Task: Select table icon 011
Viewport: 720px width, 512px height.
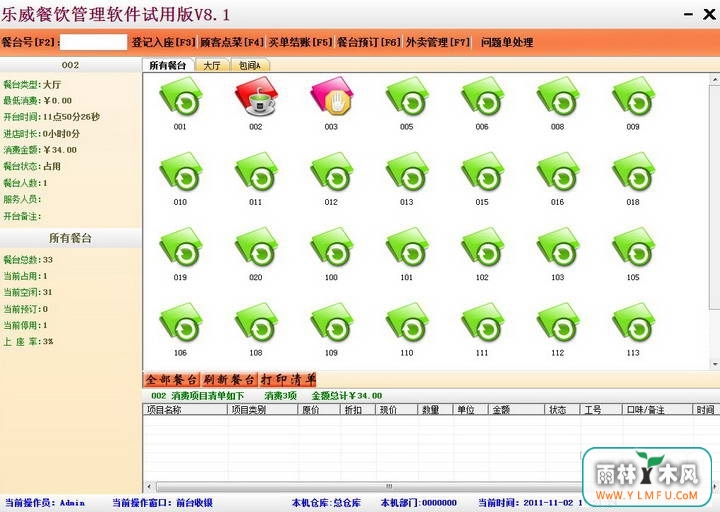Action: 256,172
